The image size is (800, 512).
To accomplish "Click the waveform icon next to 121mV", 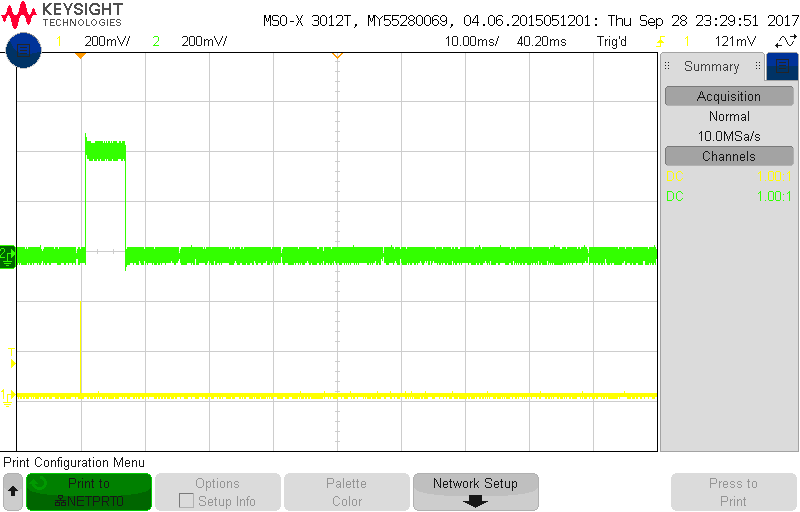I will [x=786, y=41].
